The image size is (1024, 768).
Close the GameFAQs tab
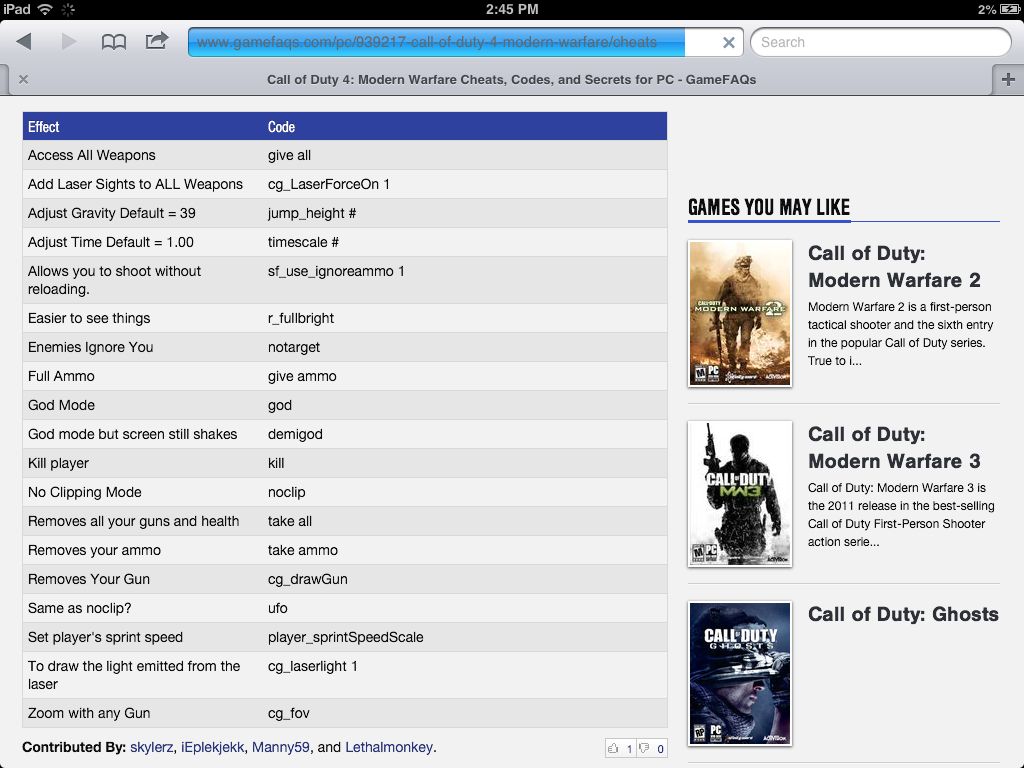pyautogui.click(x=23, y=80)
